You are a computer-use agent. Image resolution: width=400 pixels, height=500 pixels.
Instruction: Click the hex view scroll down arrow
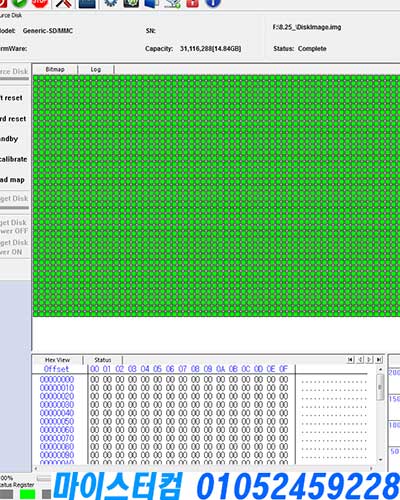pos(380,460)
